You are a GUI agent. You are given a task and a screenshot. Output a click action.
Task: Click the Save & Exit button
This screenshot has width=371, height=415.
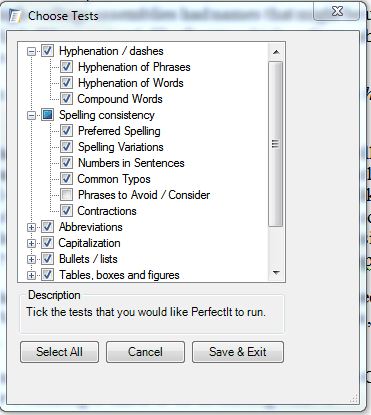[238, 352]
